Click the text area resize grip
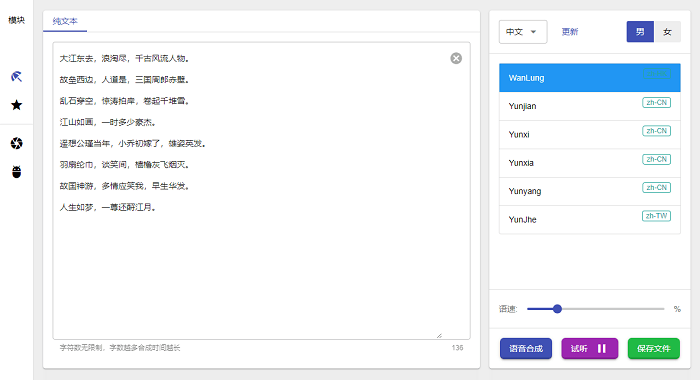This screenshot has width=700, height=380. click(439, 335)
